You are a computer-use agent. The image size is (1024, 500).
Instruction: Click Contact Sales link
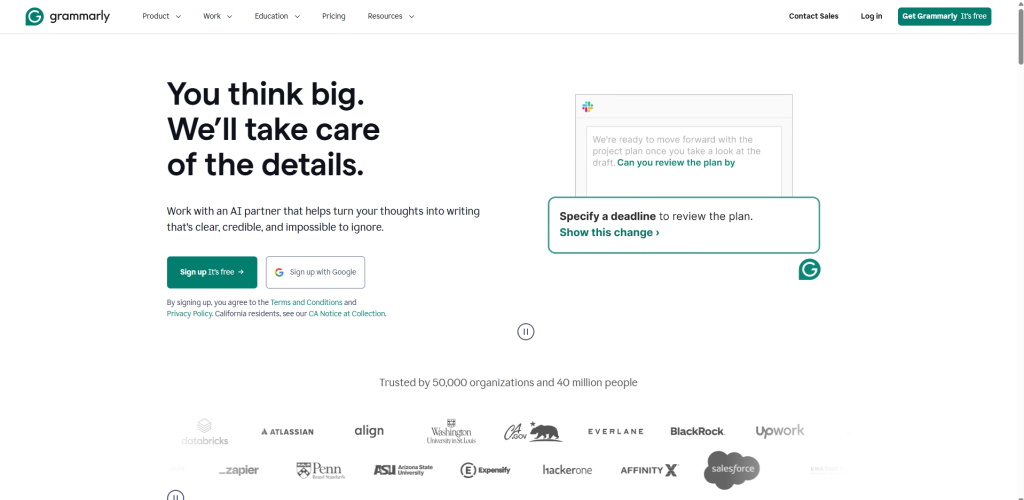coord(813,16)
